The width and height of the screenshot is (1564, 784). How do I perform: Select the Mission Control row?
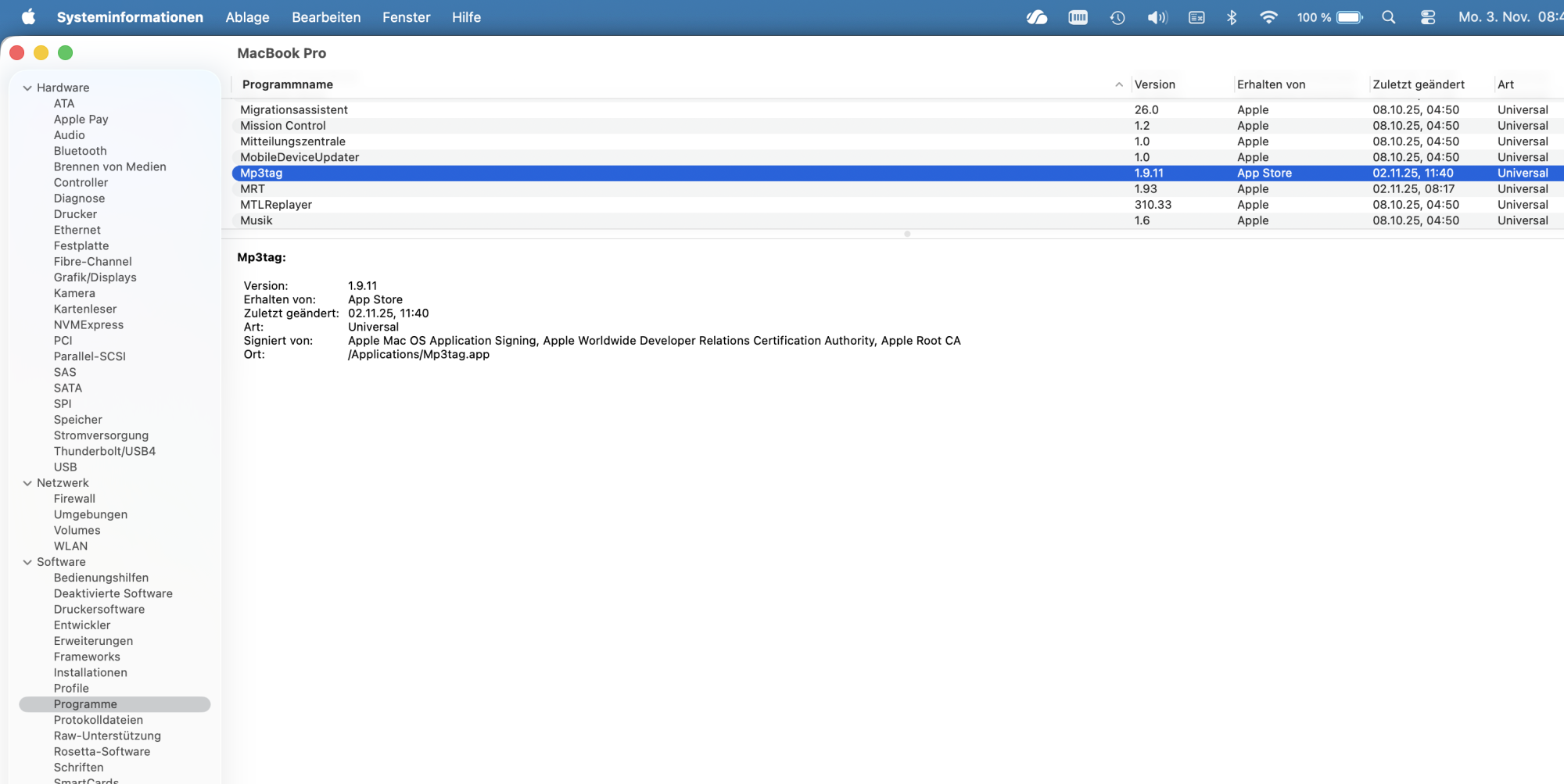[898, 126]
